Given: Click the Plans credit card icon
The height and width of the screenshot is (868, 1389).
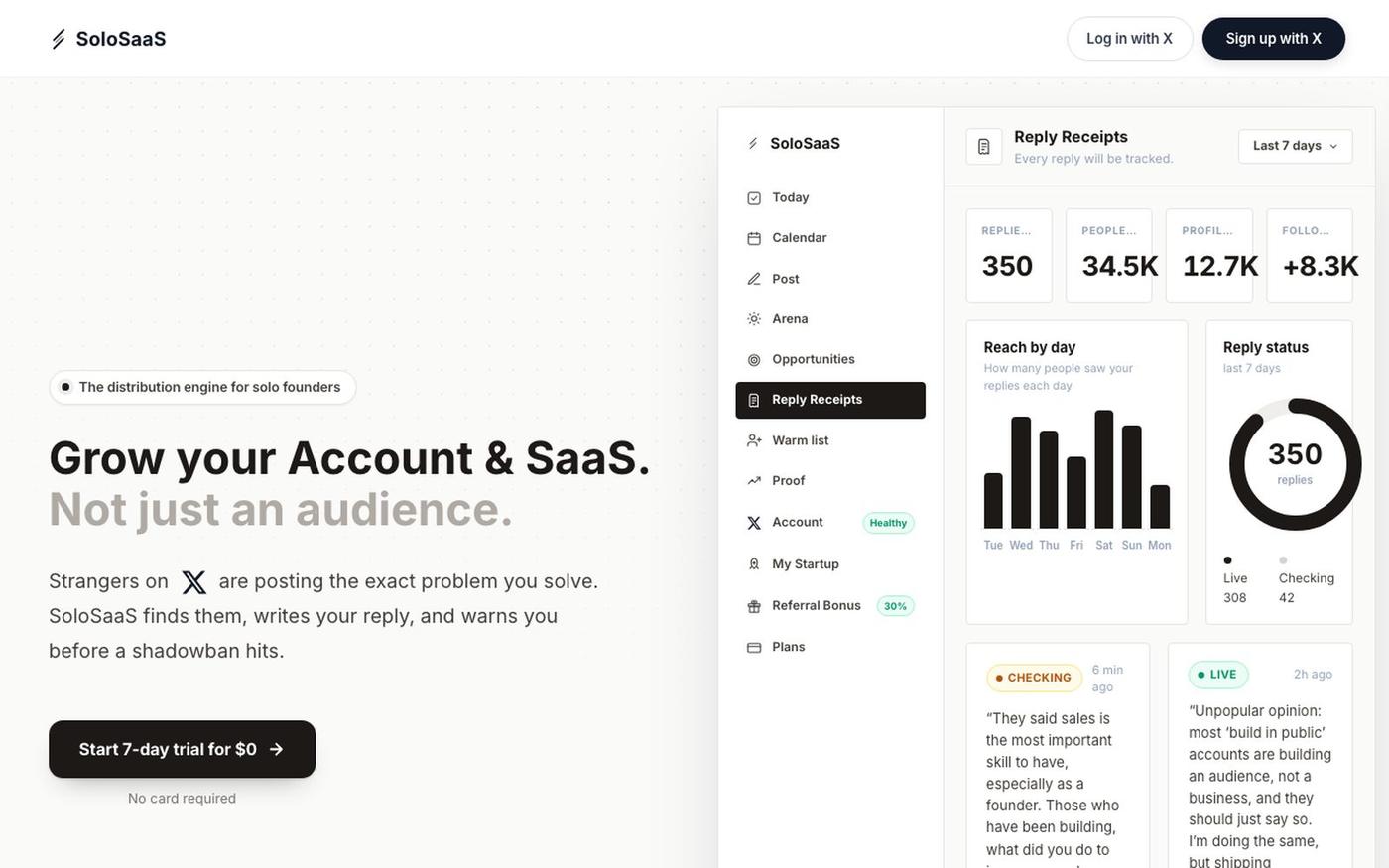Looking at the screenshot, I should tap(754, 648).
